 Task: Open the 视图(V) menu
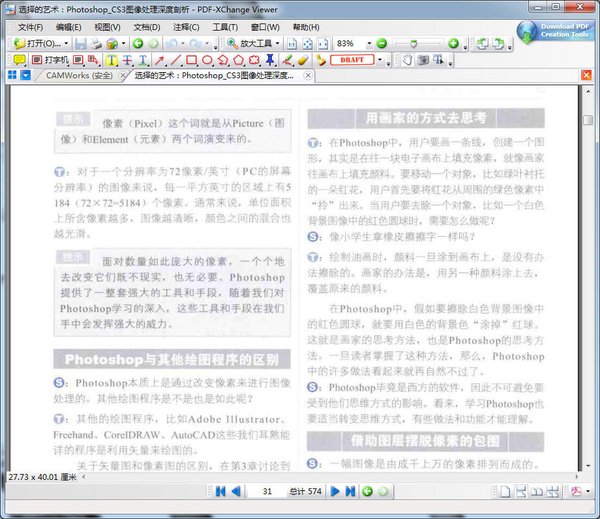[x=107, y=27]
